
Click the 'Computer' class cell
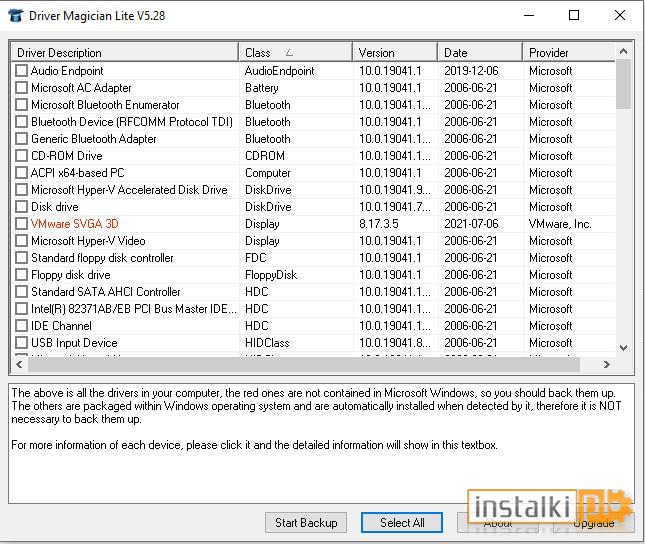click(267, 173)
